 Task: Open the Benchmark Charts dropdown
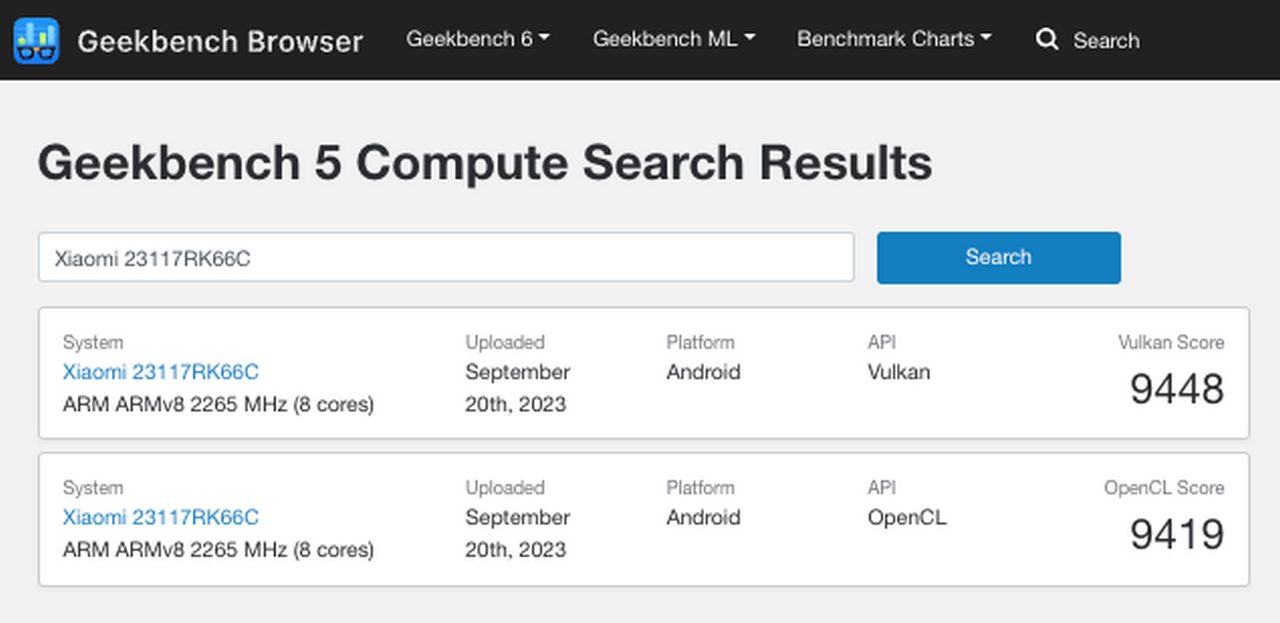[894, 39]
